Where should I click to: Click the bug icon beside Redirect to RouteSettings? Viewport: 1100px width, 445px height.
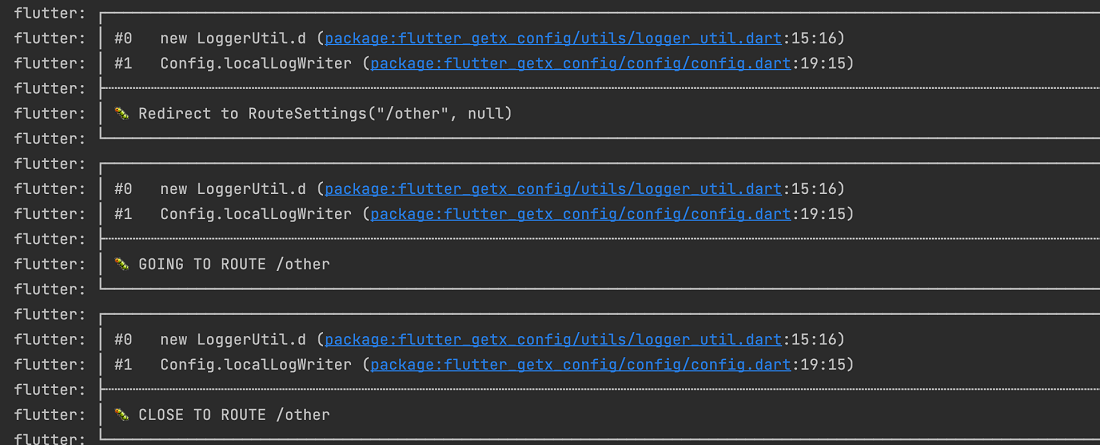click(x=122, y=113)
